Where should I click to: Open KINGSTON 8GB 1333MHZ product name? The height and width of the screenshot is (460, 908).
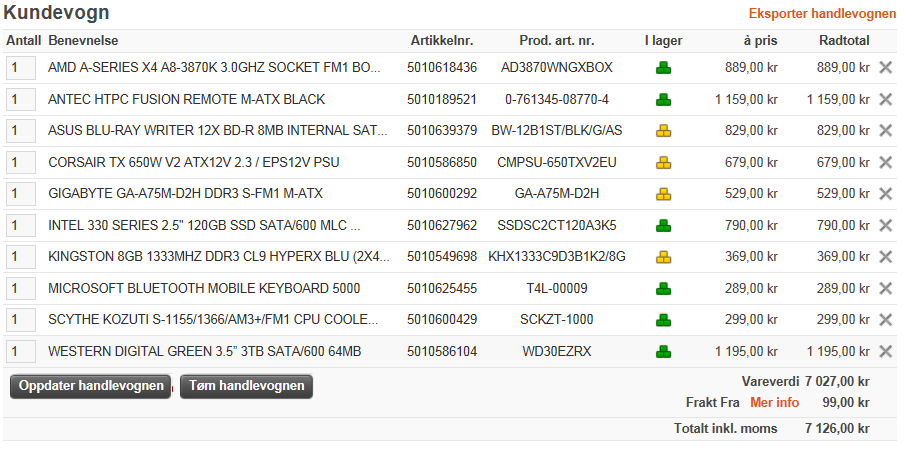click(219, 257)
